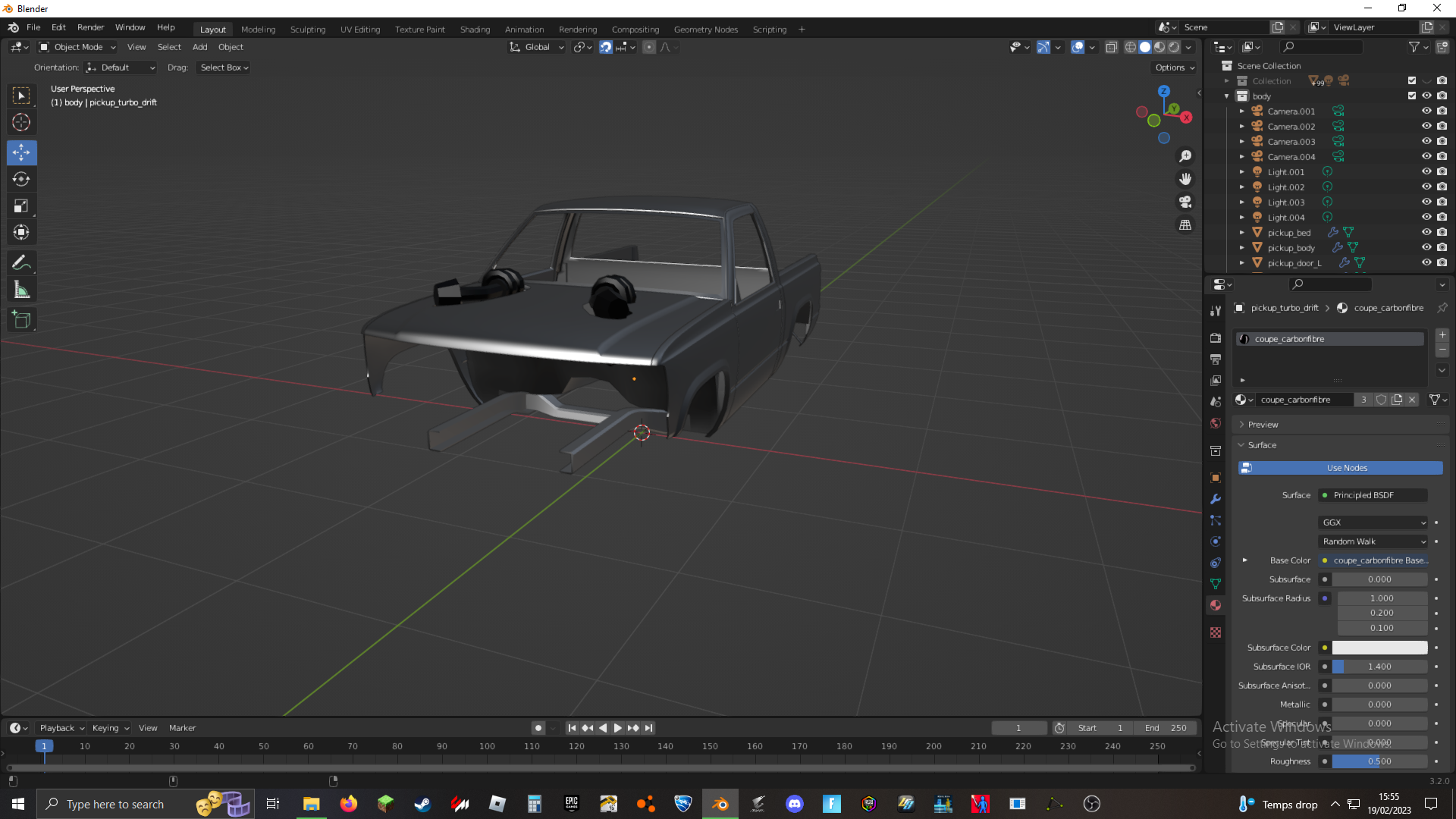Open the Drag Select Box dropdown

click(224, 67)
